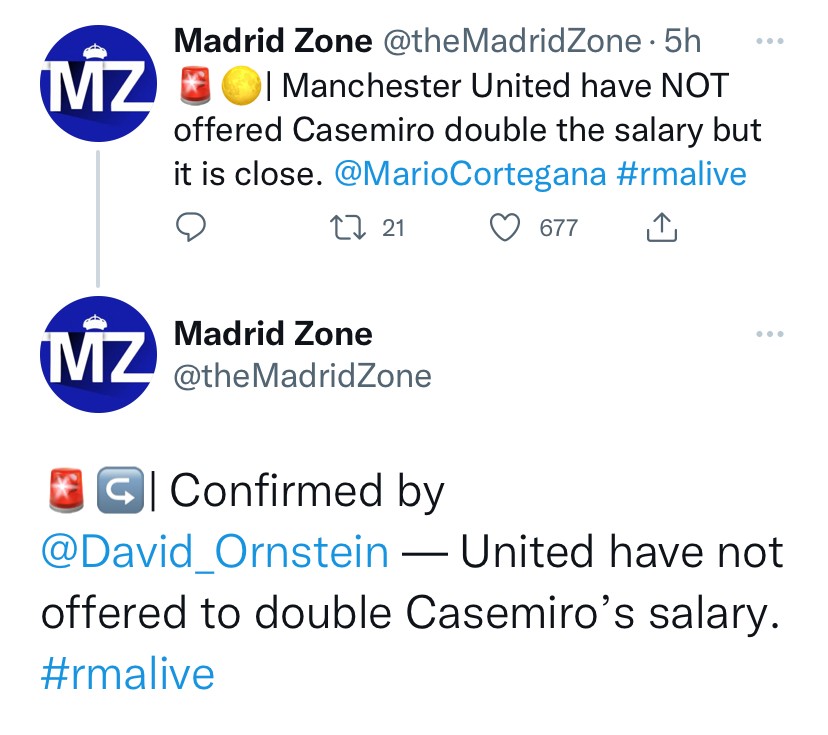828x735 pixels.
Task: Click the Madrid Zone name on the top tweet
Action: [270, 41]
